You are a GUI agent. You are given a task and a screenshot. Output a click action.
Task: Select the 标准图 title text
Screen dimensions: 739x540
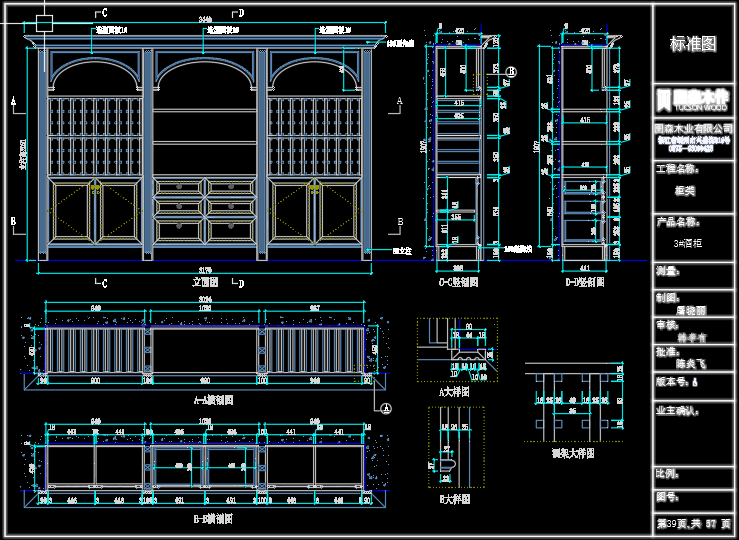tap(693, 44)
